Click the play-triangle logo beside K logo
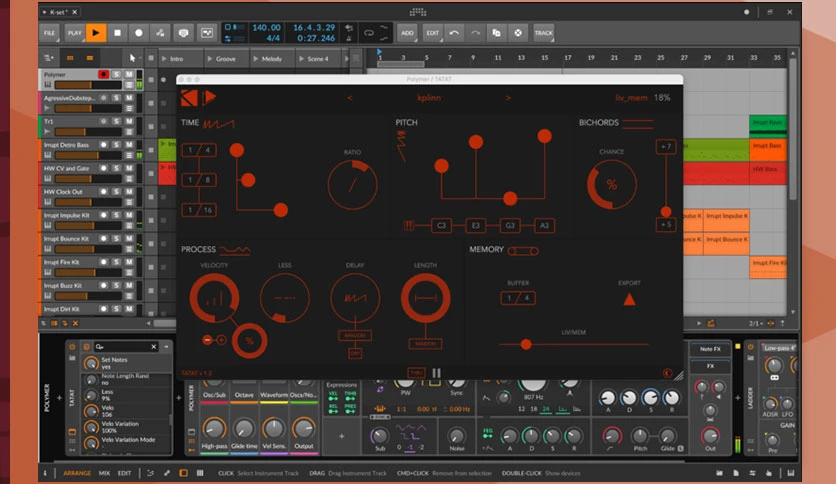Viewport: 836px width, 484px height. pyautogui.click(x=209, y=98)
